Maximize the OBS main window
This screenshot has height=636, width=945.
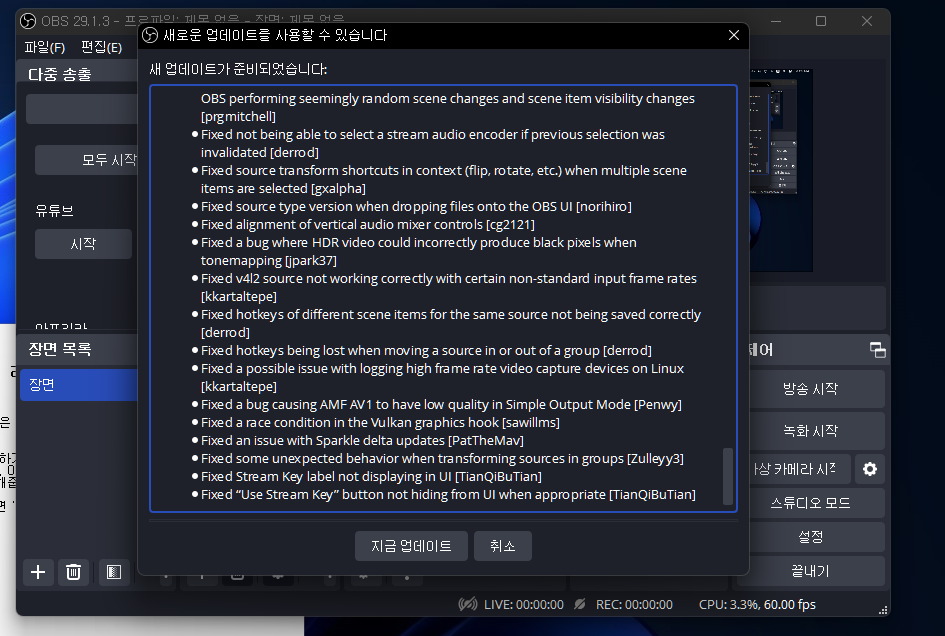821,21
